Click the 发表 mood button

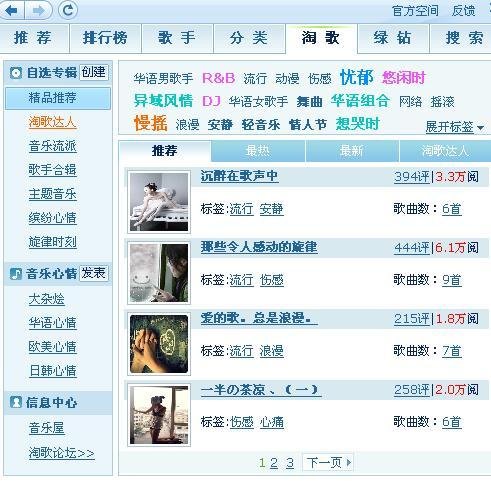[94, 273]
